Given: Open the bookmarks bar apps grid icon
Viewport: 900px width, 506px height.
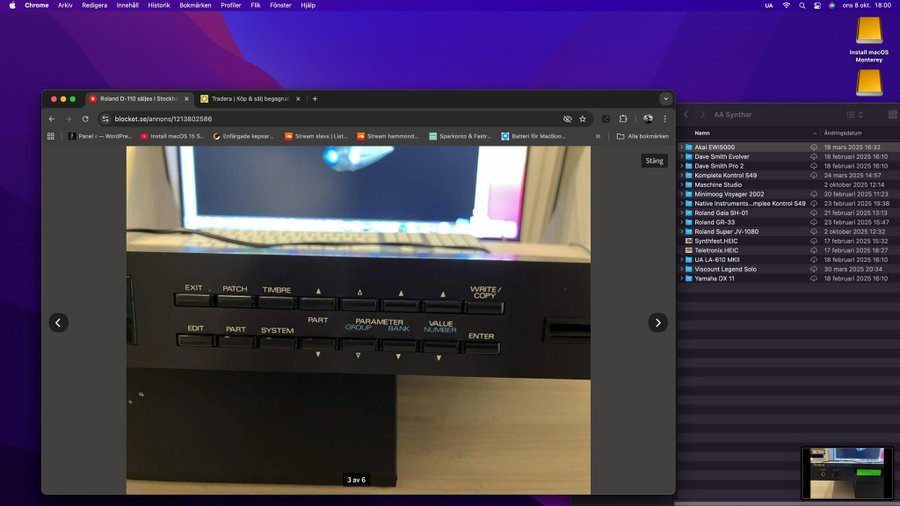Looking at the screenshot, I should coord(51,136).
